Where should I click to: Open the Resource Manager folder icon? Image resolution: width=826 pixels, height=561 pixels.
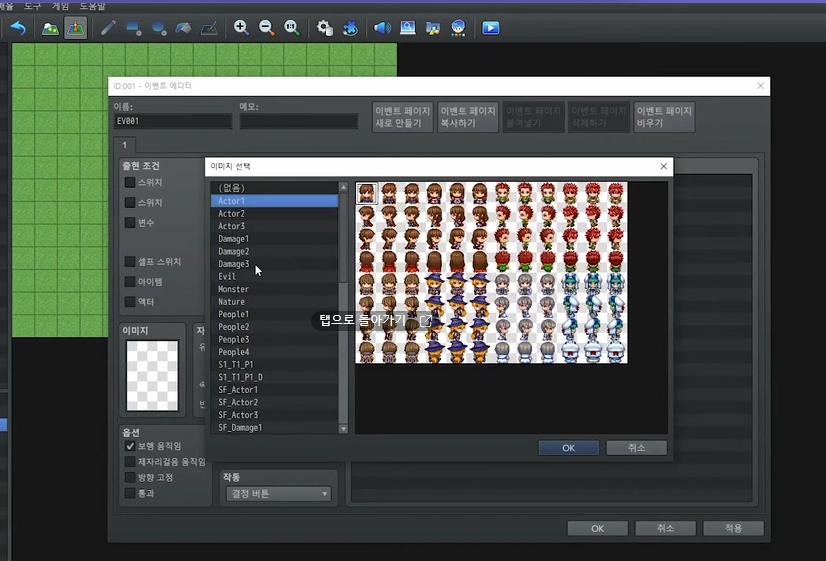pyautogui.click(x=433, y=28)
